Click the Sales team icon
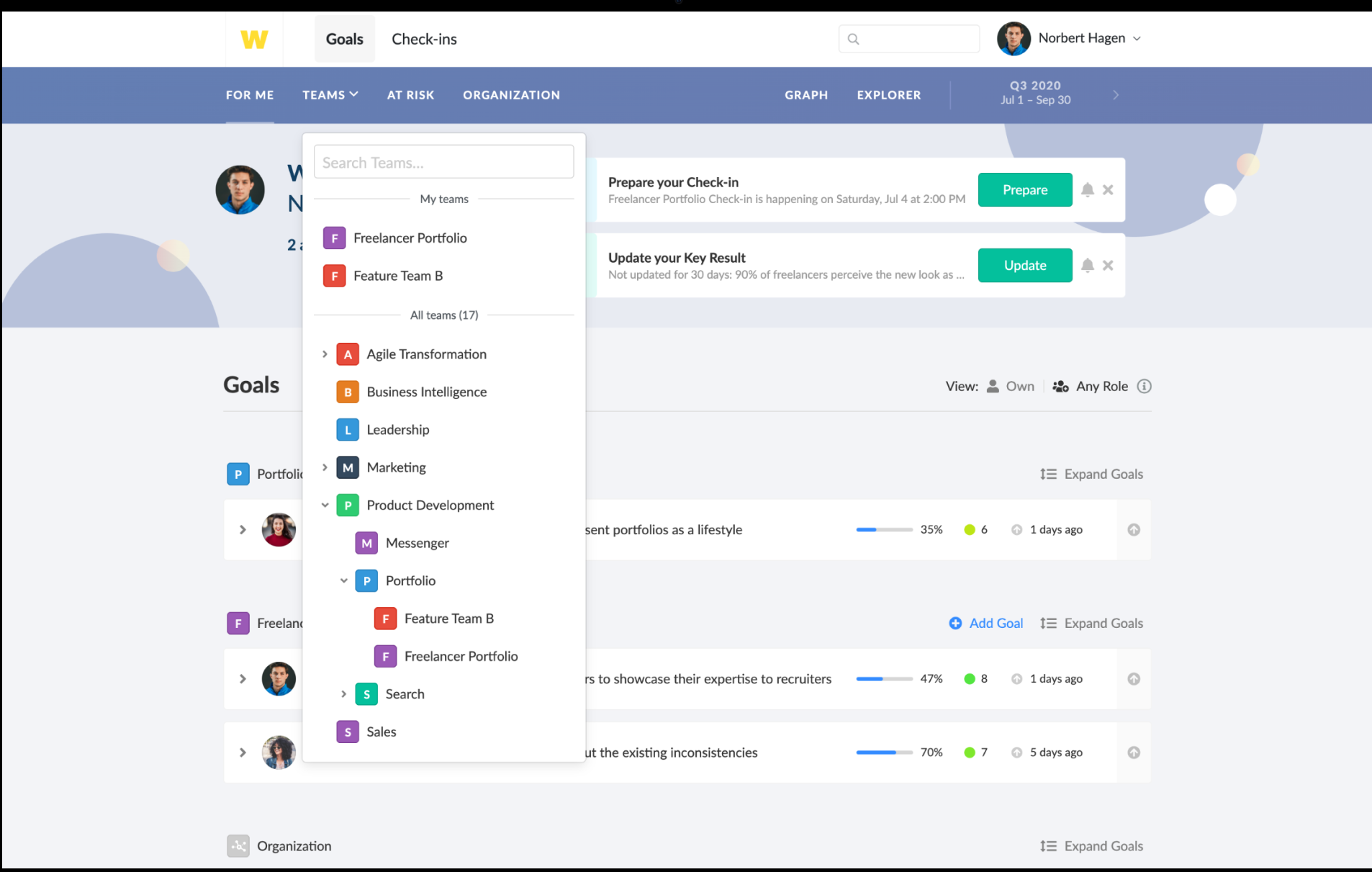Screen dimensions: 1372x872 pos(348,732)
